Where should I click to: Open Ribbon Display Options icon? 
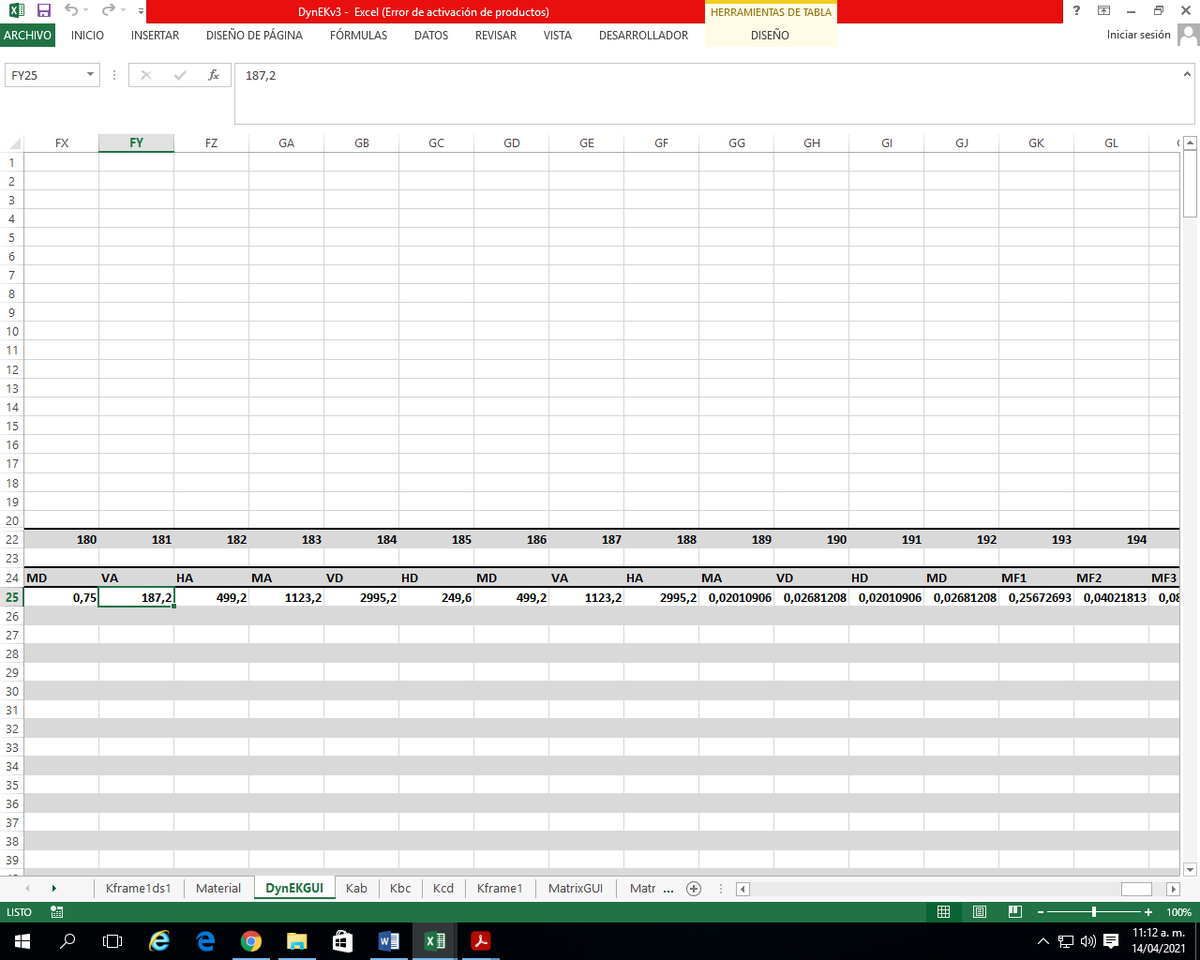click(x=1103, y=11)
